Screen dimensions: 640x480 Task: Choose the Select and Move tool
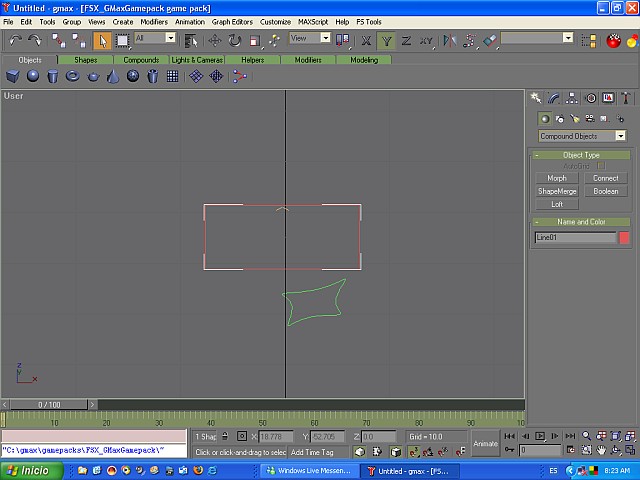(x=214, y=40)
